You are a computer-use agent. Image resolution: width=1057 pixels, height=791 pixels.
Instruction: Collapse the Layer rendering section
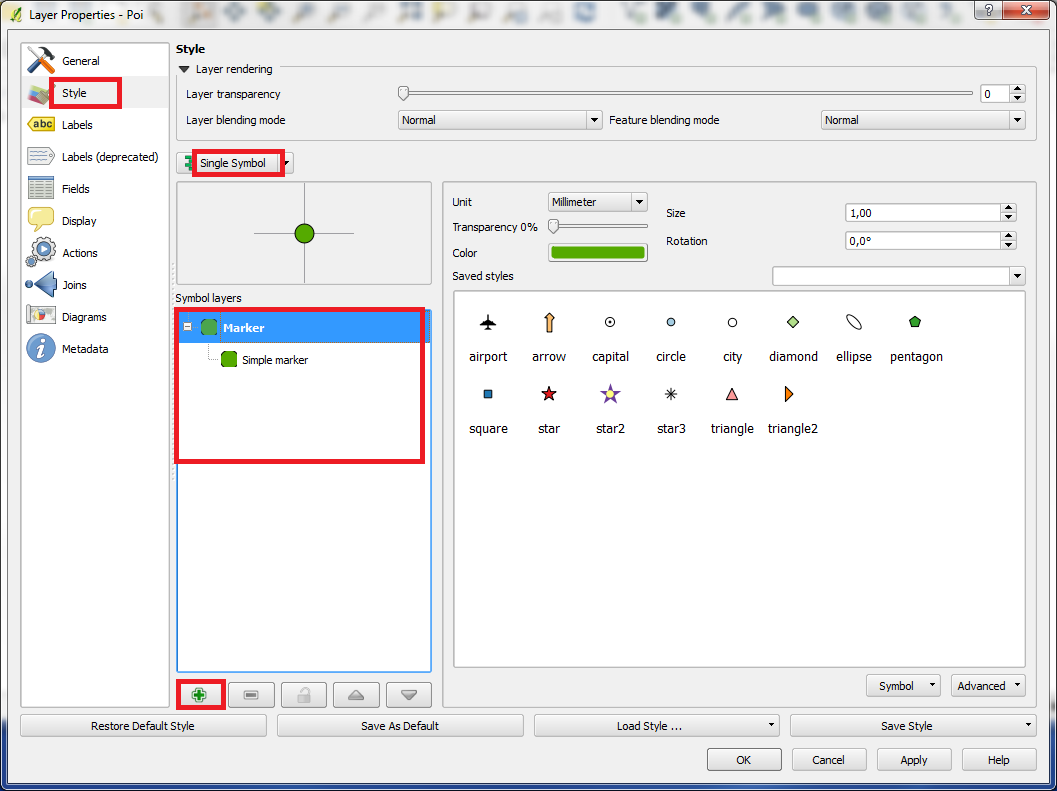[184, 69]
